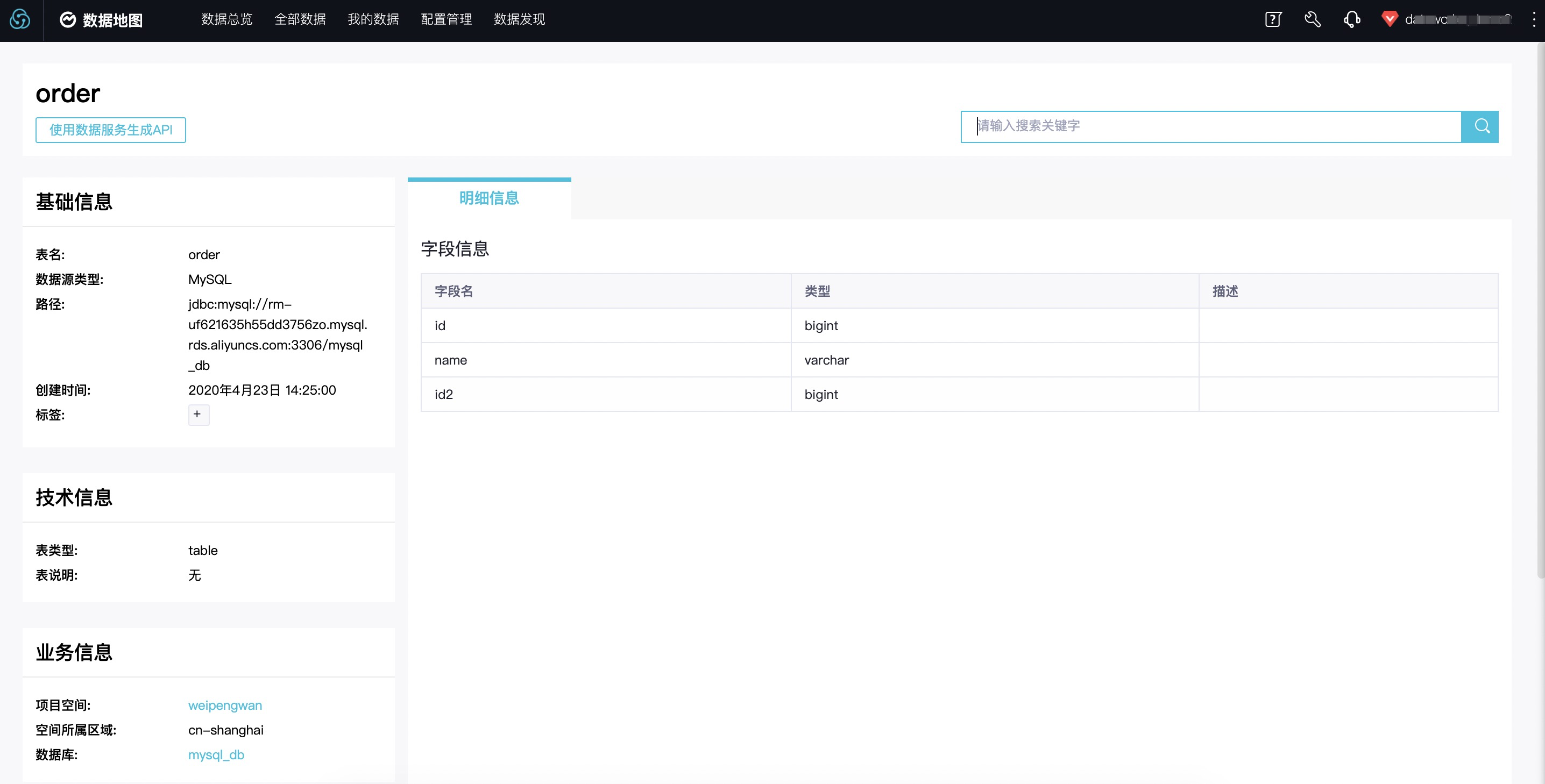Image resolution: width=1545 pixels, height=784 pixels.
Task: Click the DataWorks logo icon
Action: 20,20
